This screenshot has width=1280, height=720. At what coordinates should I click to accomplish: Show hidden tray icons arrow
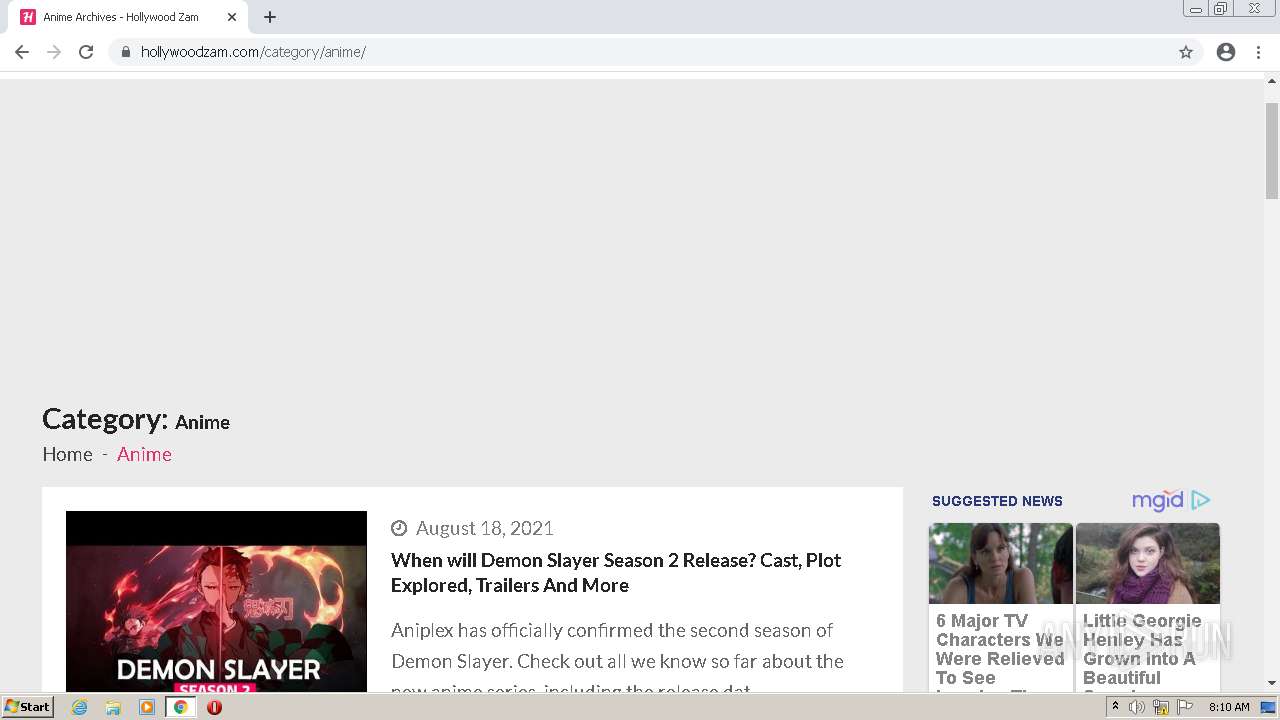pyautogui.click(x=1115, y=707)
